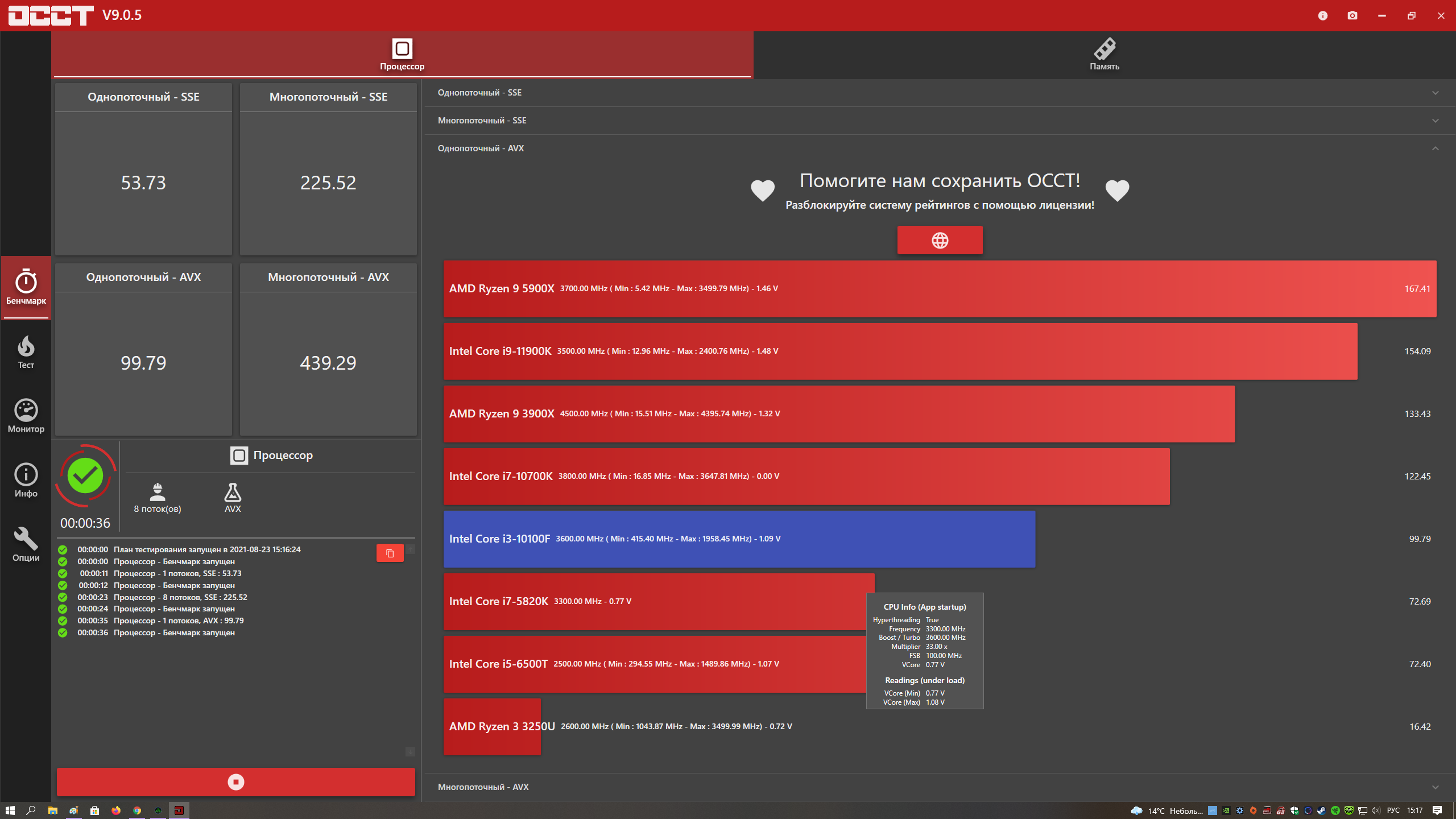The image size is (1456, 819).
Task: Open the Монитор gauge section
Action: (x=26, y=416)
